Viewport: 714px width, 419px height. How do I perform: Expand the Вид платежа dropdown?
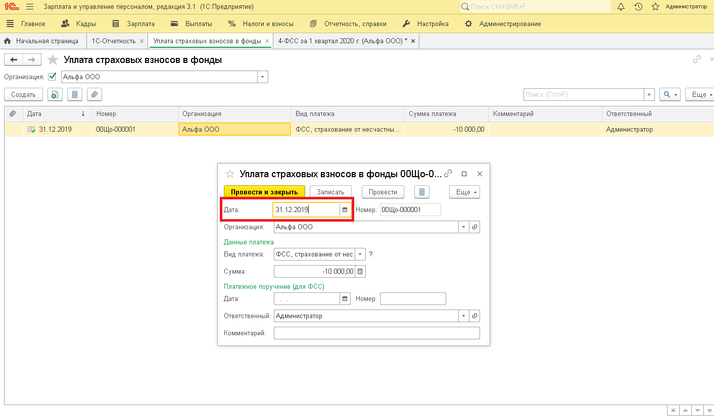[360, 254]
